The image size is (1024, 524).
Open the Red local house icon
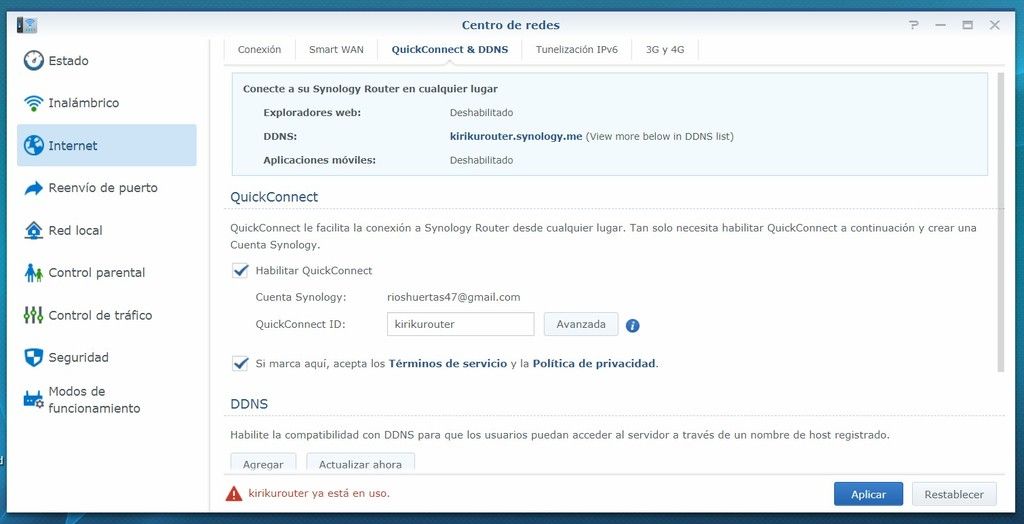[33, 230]
